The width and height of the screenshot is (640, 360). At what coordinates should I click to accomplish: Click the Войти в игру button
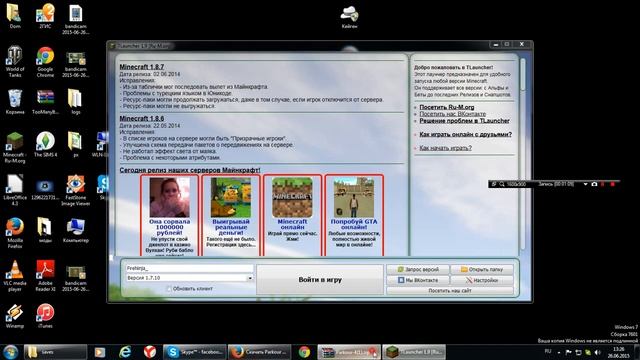[320, 280]
